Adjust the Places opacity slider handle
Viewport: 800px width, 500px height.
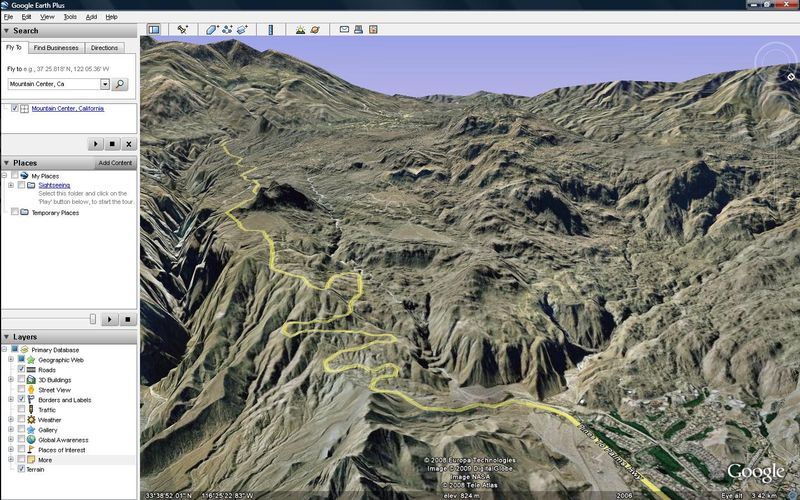[92, 319]
